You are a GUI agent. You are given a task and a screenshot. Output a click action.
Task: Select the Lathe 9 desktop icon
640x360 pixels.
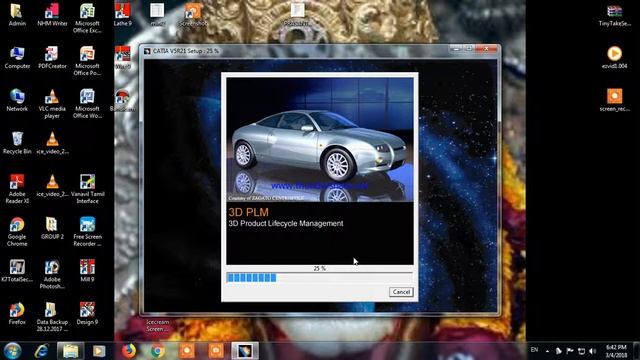122,15
